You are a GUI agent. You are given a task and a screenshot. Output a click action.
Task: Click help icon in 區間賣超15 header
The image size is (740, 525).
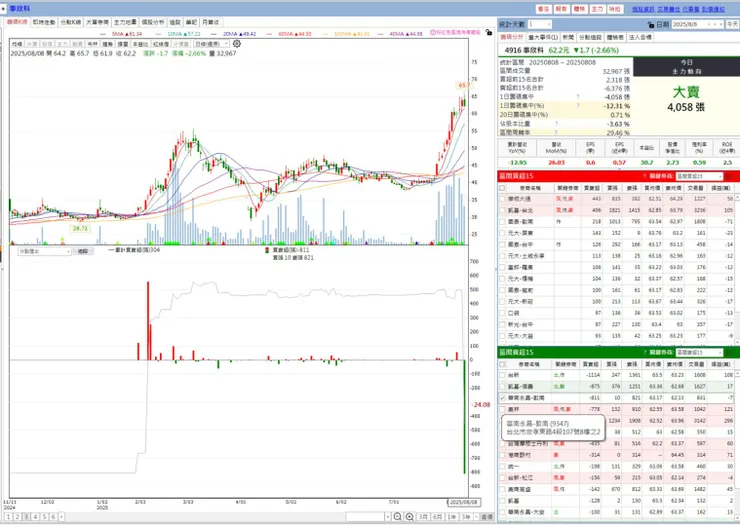coord(645,352)
